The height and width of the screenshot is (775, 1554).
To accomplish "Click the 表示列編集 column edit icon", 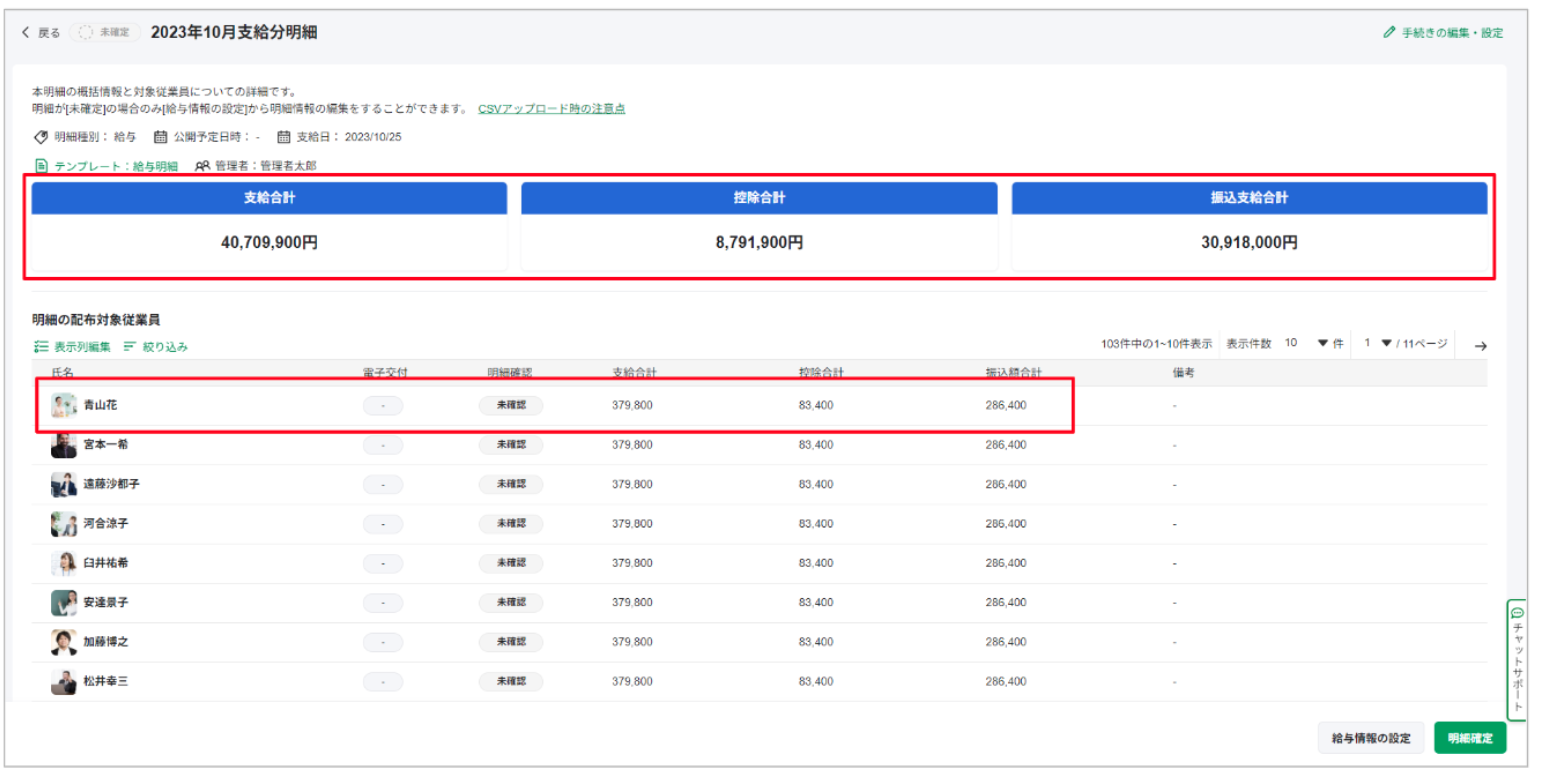I will coord(41,347).
